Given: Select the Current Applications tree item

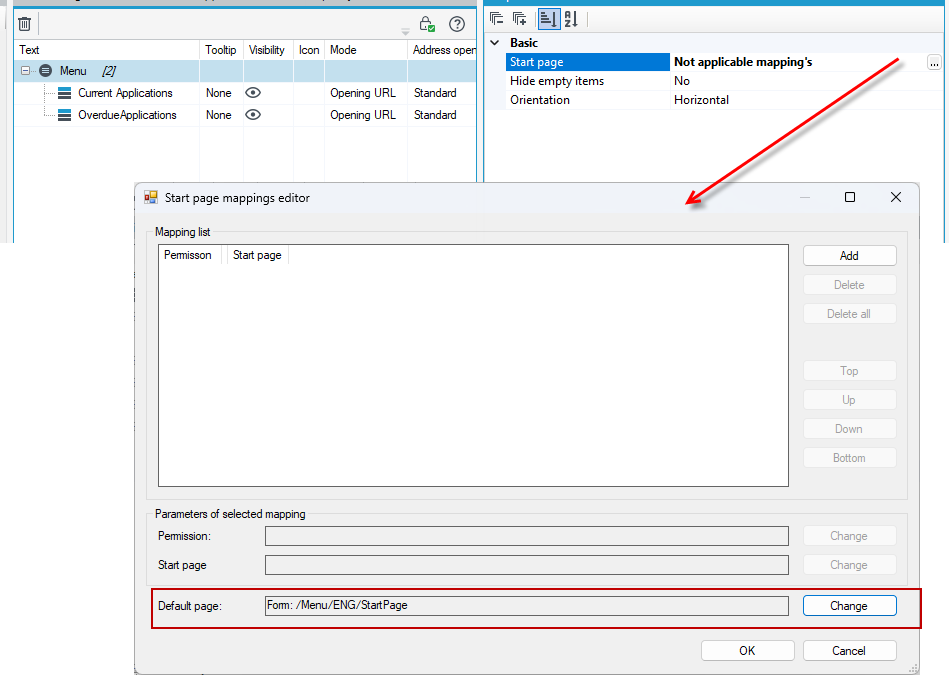Looking at the screenshot, I should (125, 93).
